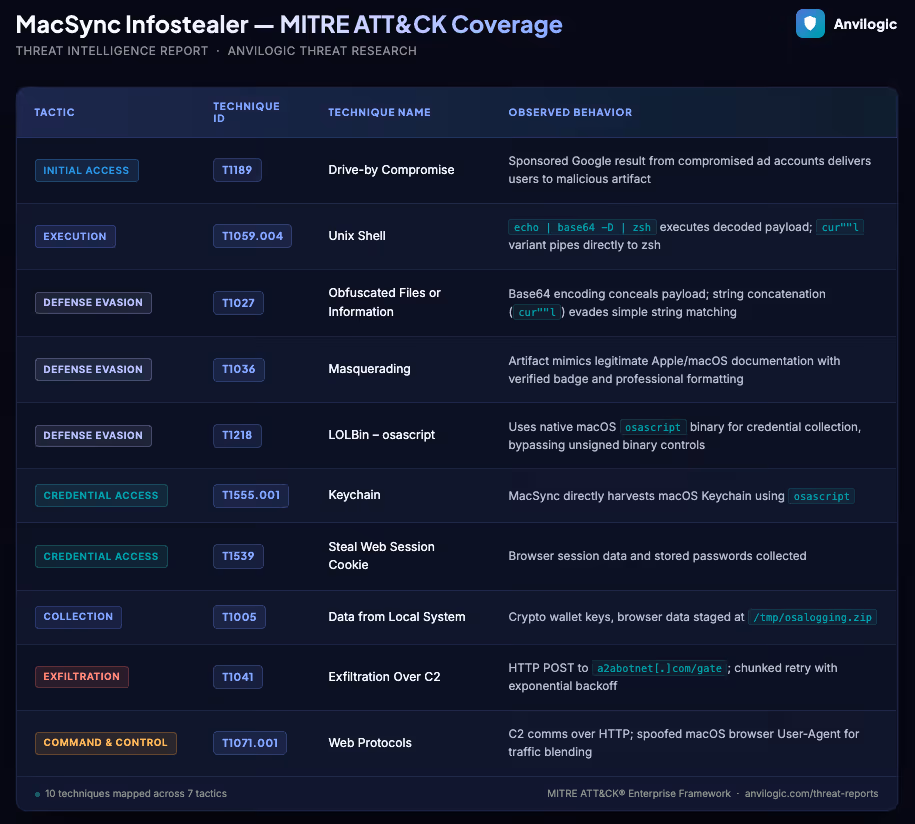915x824 pixels.
Task: Click the Web Protocols technique name
Action: [370, 743]
